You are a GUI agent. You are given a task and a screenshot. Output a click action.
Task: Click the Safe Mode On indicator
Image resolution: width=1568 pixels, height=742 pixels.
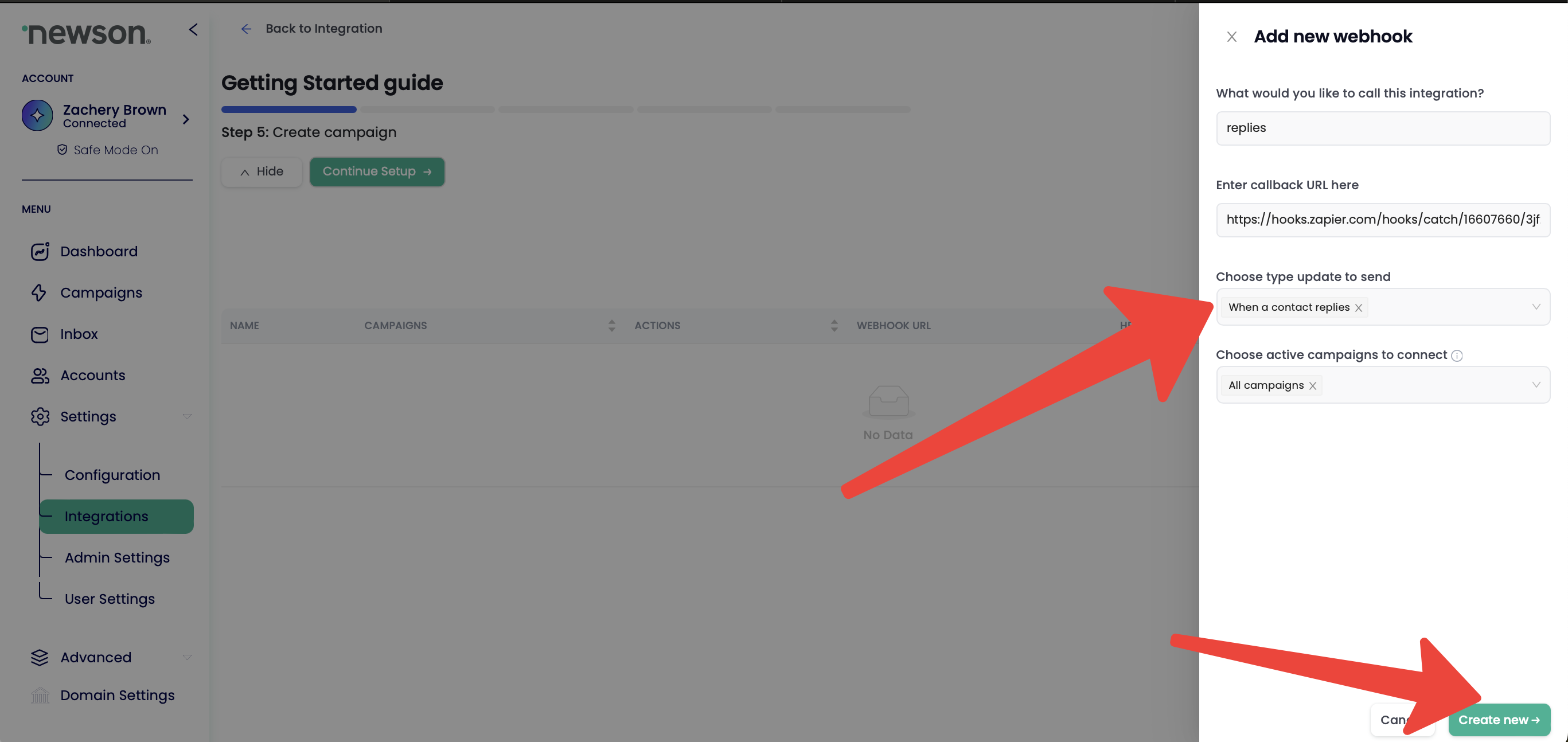tap(107, 150)
